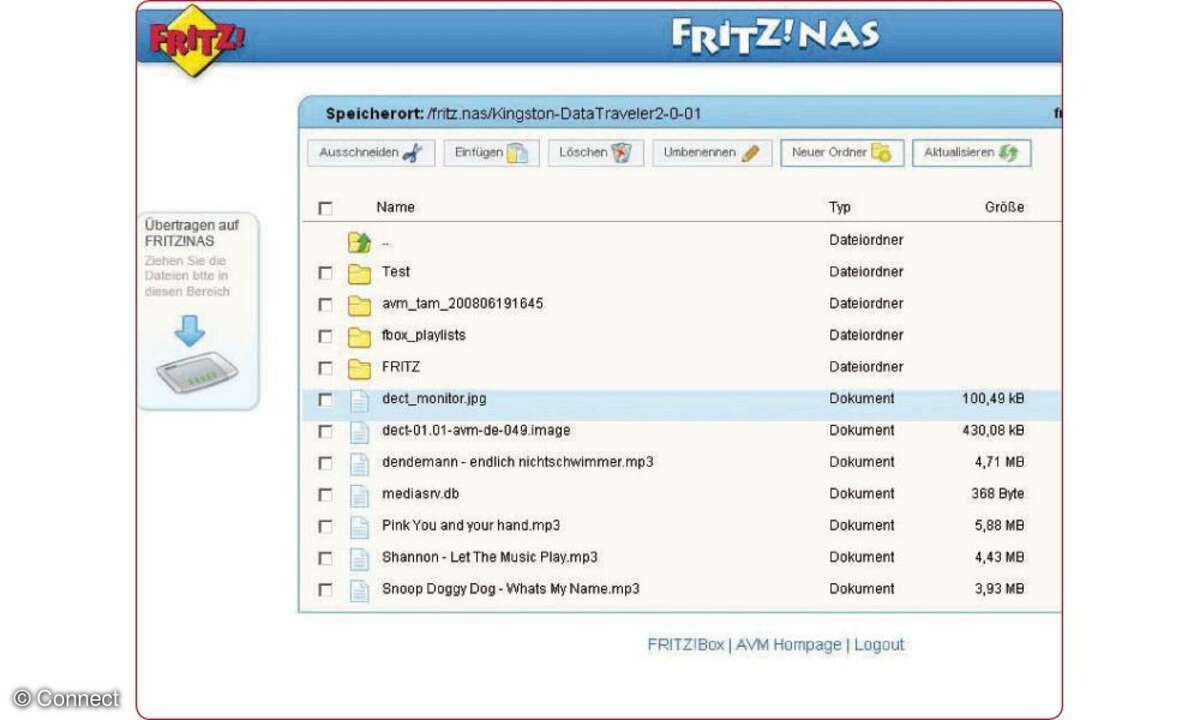Select the dect-01.01-avm-de-049.image file name
1200x720 pixels.
click(476, 430)
